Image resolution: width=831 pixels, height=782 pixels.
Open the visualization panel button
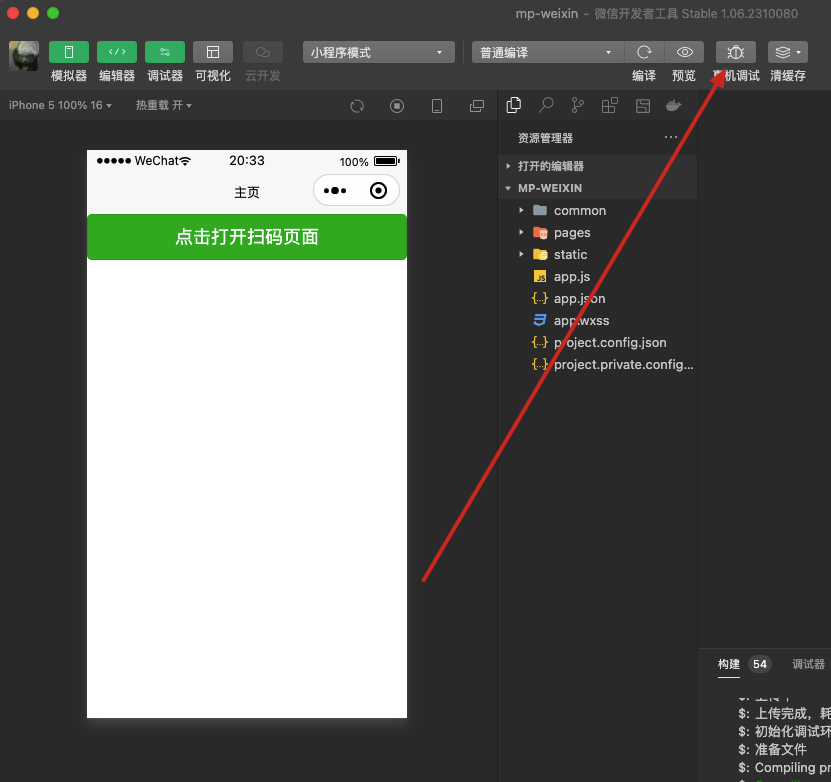(x=213, y=52)
